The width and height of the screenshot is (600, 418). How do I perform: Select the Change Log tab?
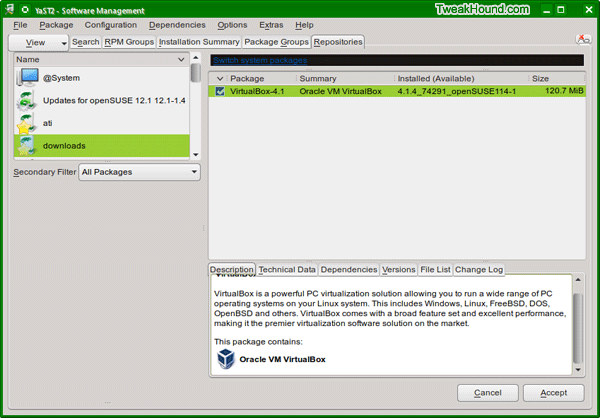point(479,269)
